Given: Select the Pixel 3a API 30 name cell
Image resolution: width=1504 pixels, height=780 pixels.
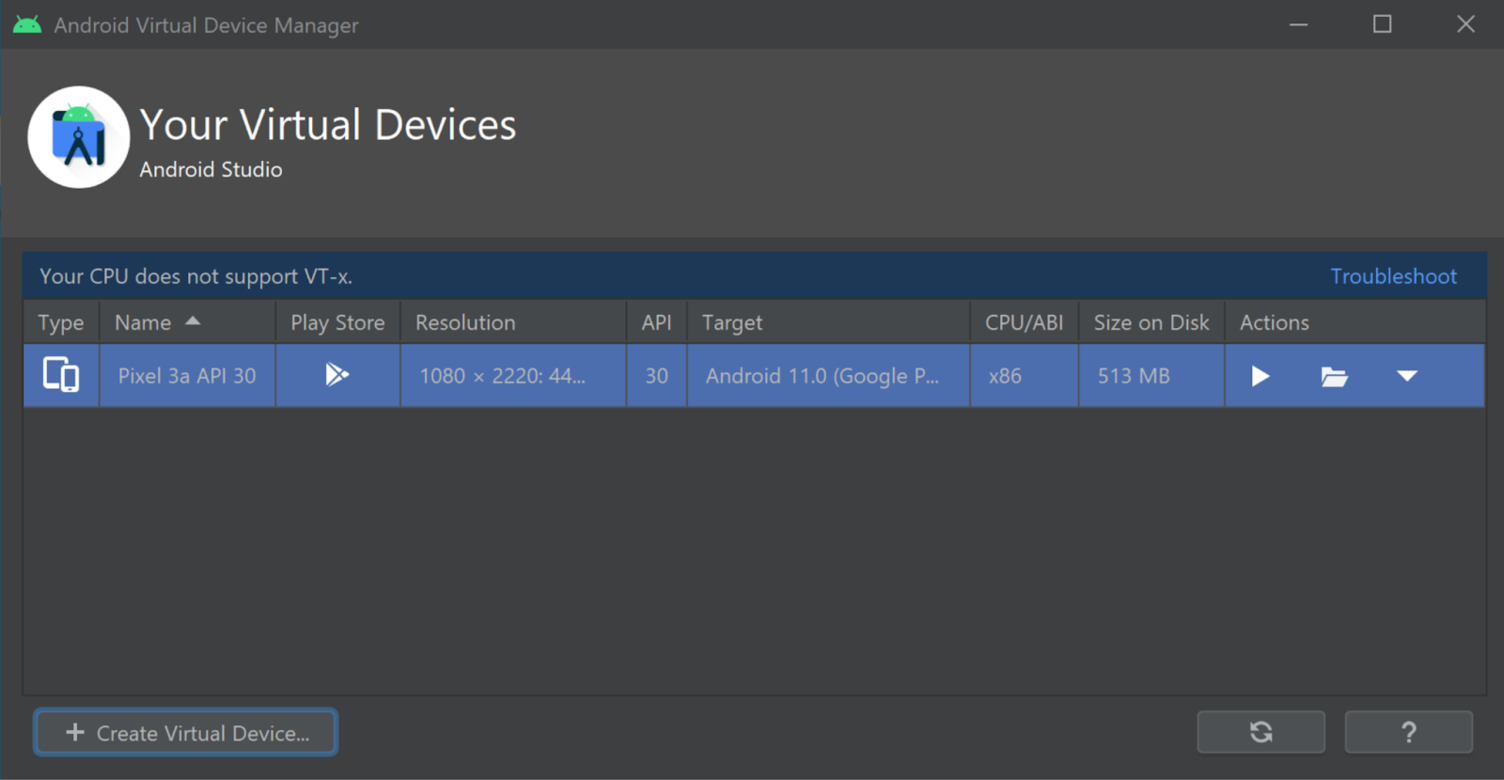Looking at the screenshot, I should coord(187,376).
